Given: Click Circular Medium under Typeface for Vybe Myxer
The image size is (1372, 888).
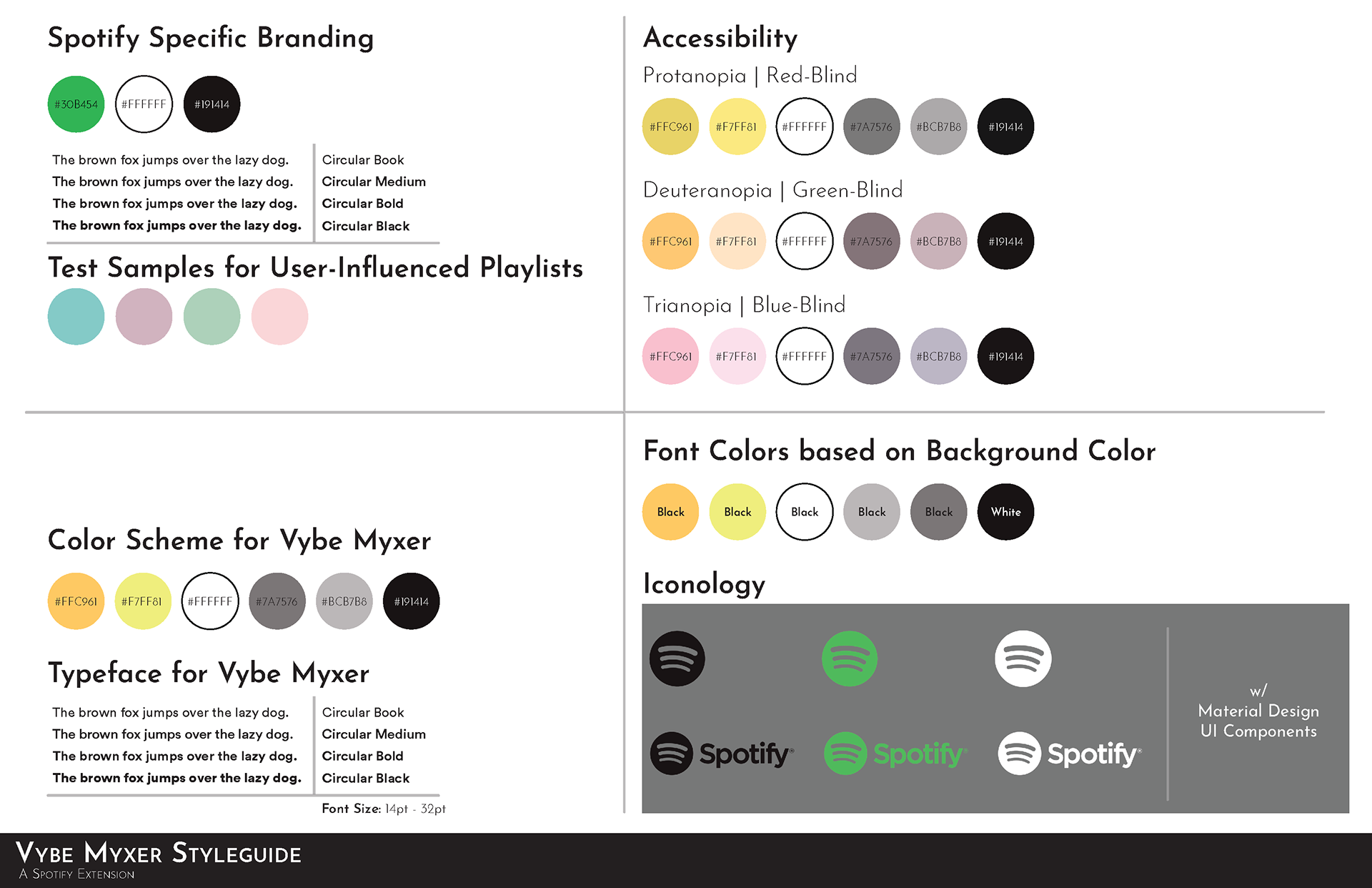Looking at the screenshot, I should coord(374,734).
